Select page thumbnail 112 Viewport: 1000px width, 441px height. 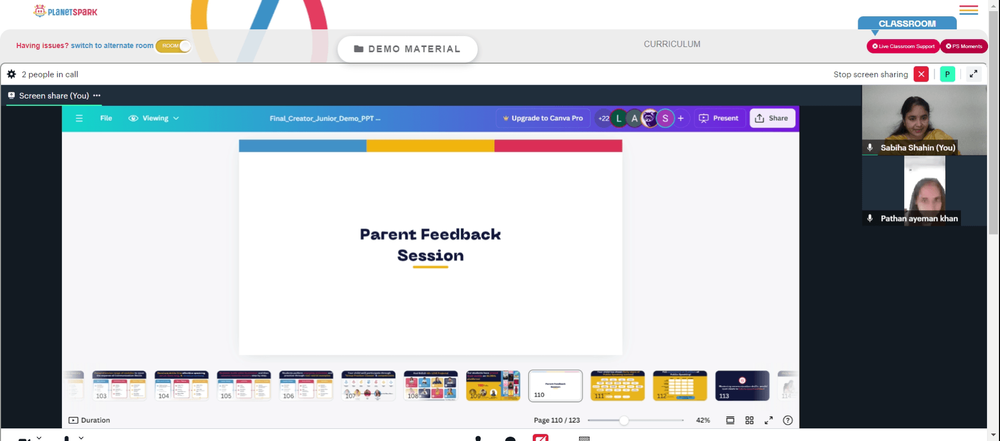click(x=680, y=385)
